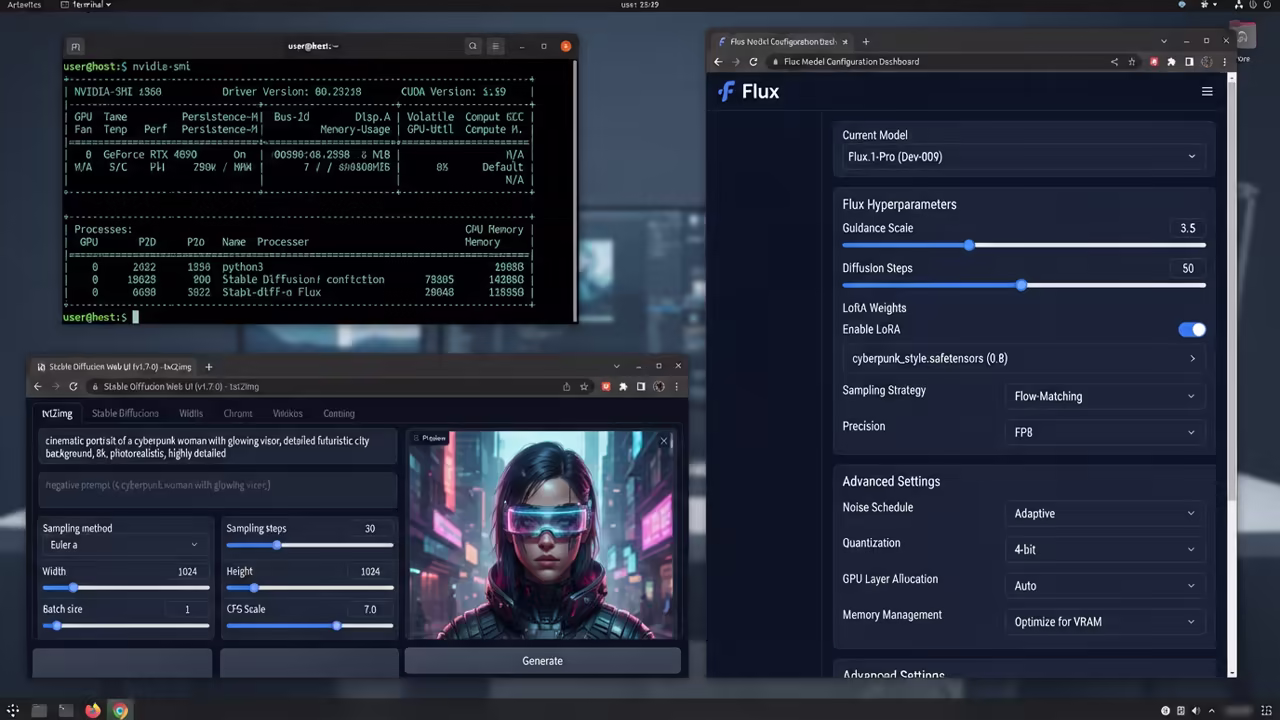Open extensions puzzle icon in Stable Diffusion browser
The height and width of the screenshot is (720, 1280).
tap(623, 386)
